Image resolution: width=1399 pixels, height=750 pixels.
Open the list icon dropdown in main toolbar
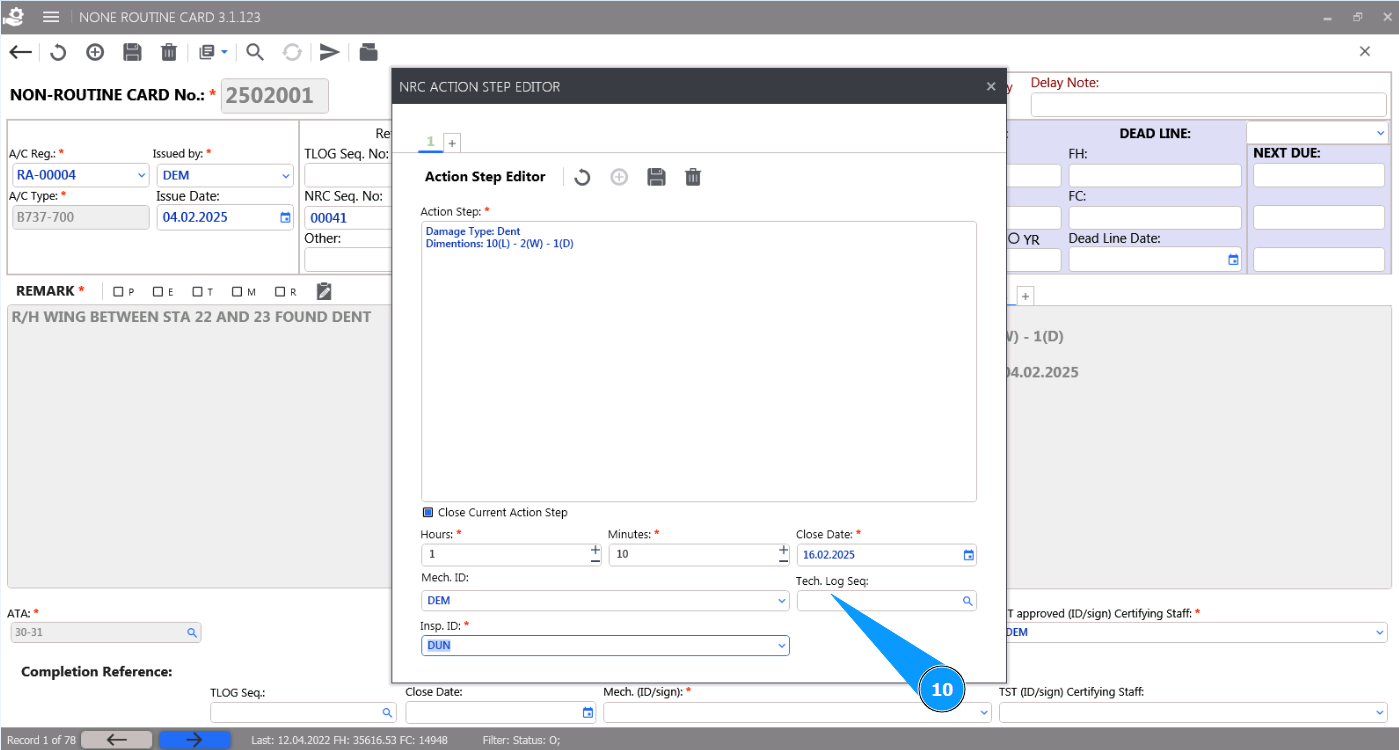(x=213, y=53)
